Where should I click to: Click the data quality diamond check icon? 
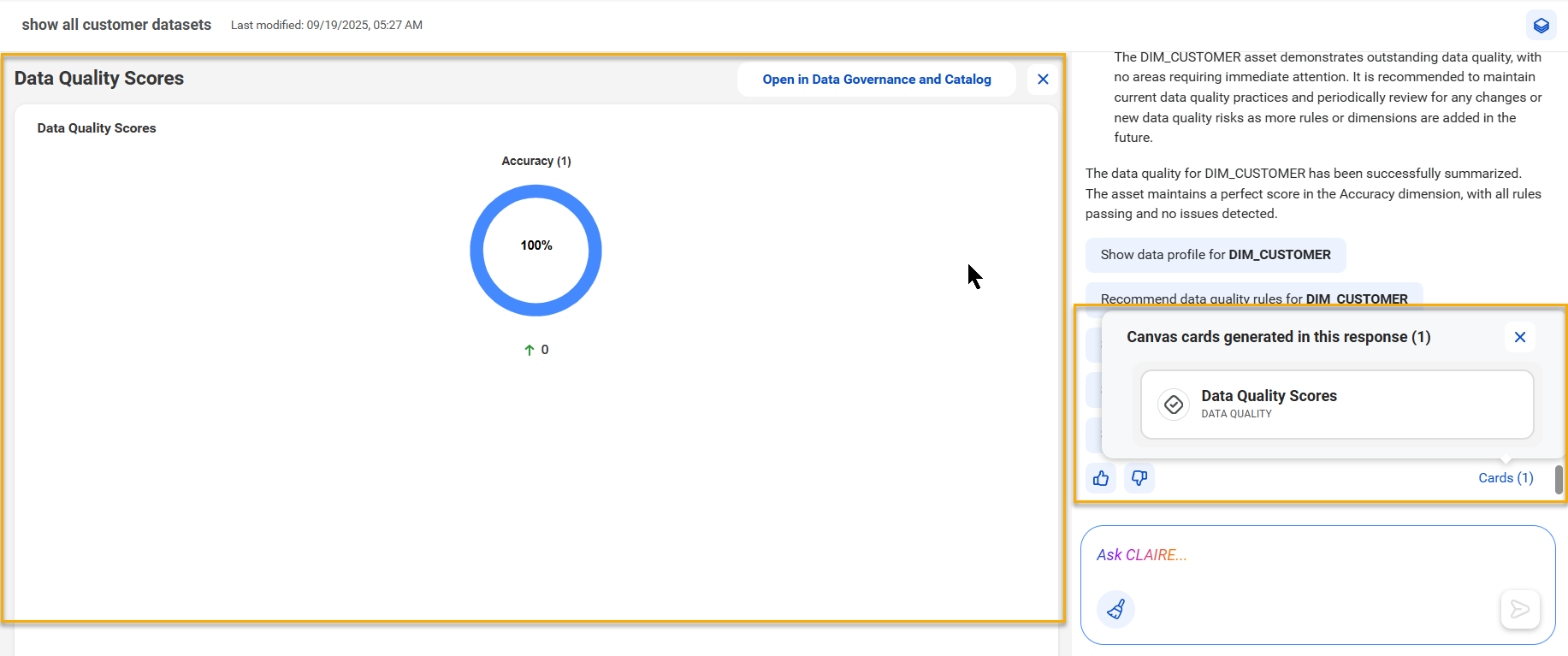pyautogui.click(x=1174, y=405)
